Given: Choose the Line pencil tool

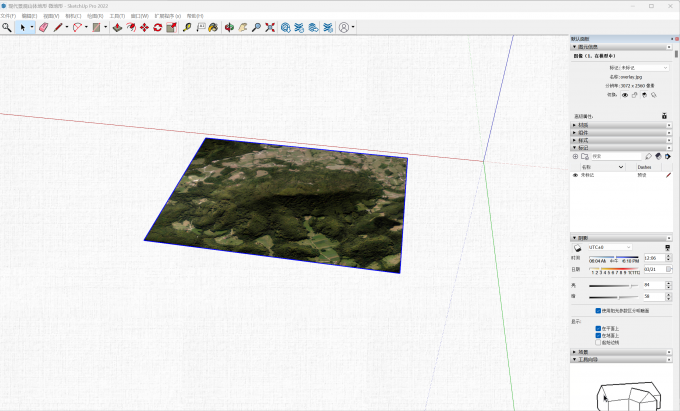Looking at the screenshot, I should click(x=58, y=27).
